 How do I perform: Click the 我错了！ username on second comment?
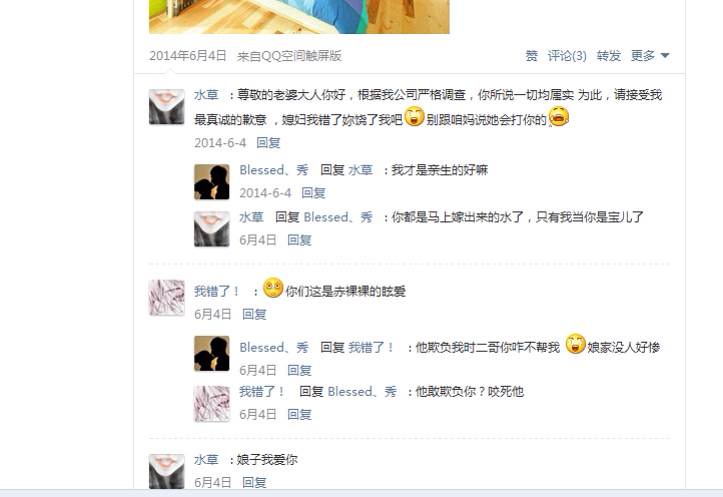217,291
